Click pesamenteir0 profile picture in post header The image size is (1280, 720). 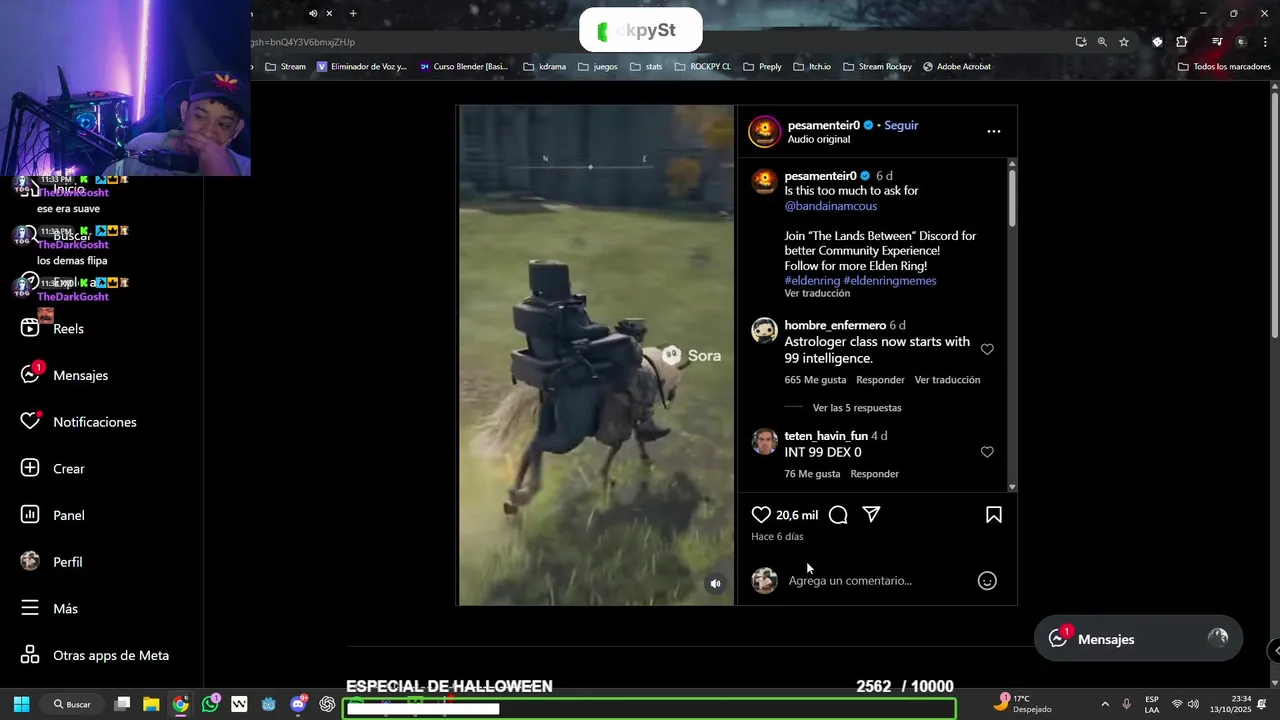click(x=765, y=131)
